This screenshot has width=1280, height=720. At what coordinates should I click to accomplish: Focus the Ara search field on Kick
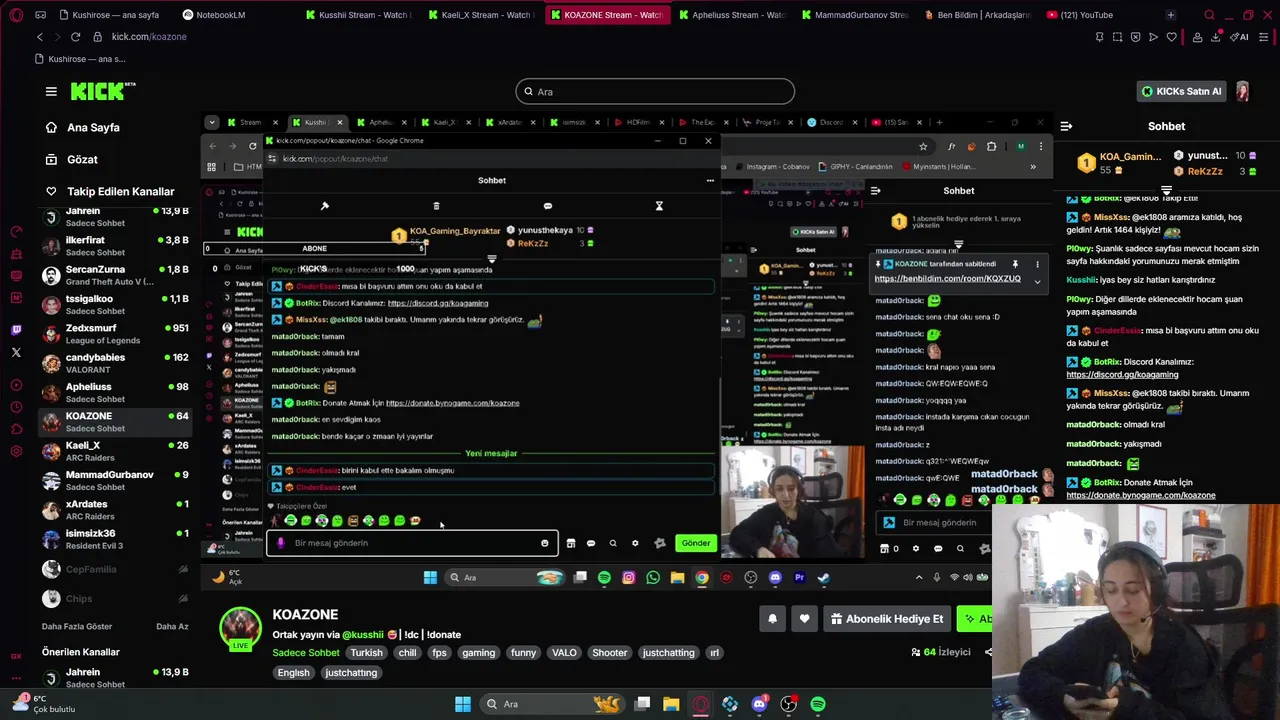tap(655, 92)
